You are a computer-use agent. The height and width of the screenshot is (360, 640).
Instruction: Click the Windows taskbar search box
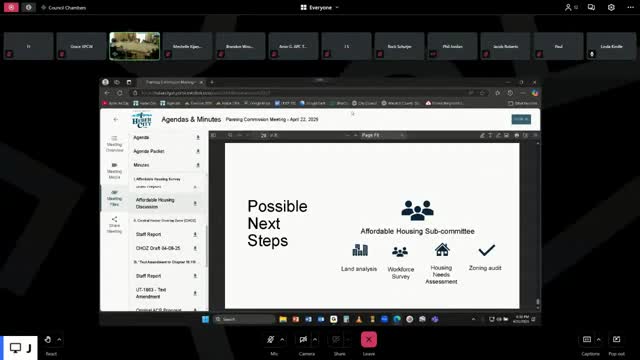coord(244,319)
